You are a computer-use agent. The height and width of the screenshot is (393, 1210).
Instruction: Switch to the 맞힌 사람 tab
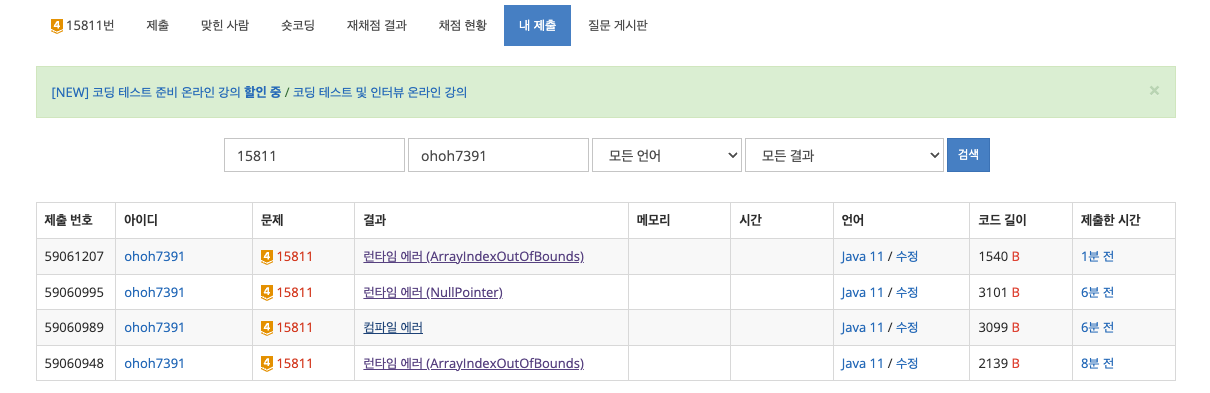(225, 25)
